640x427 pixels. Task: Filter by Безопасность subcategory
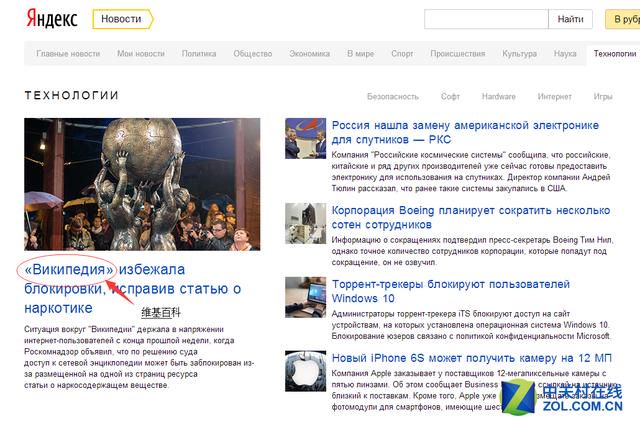(x=393, y=97)
